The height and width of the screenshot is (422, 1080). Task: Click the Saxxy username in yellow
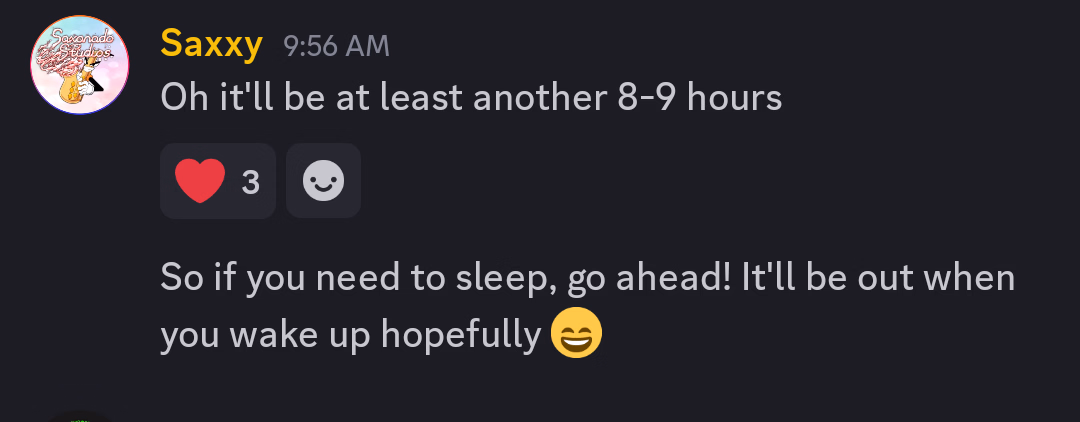tap(211, 45)
